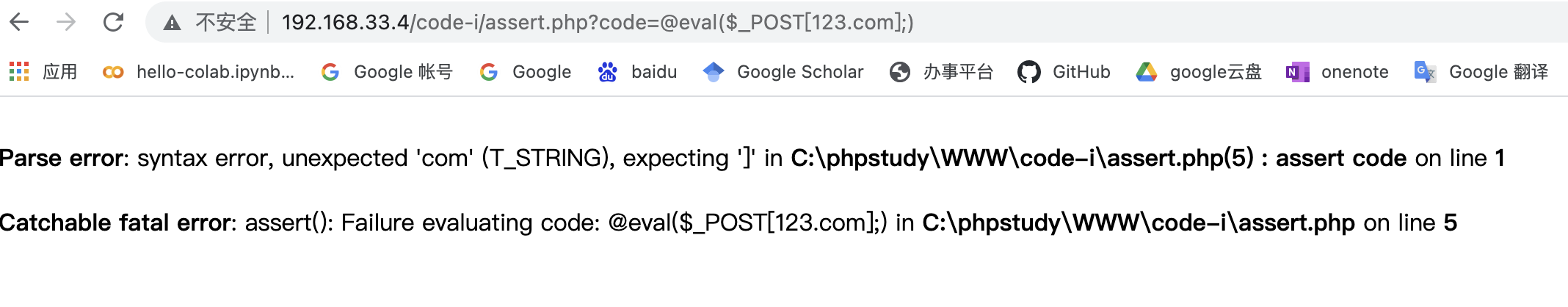Image resolution: width=1568 pixels, height=307 pixels.
Task: Click the Google Translate icon
Action: 1424,72
